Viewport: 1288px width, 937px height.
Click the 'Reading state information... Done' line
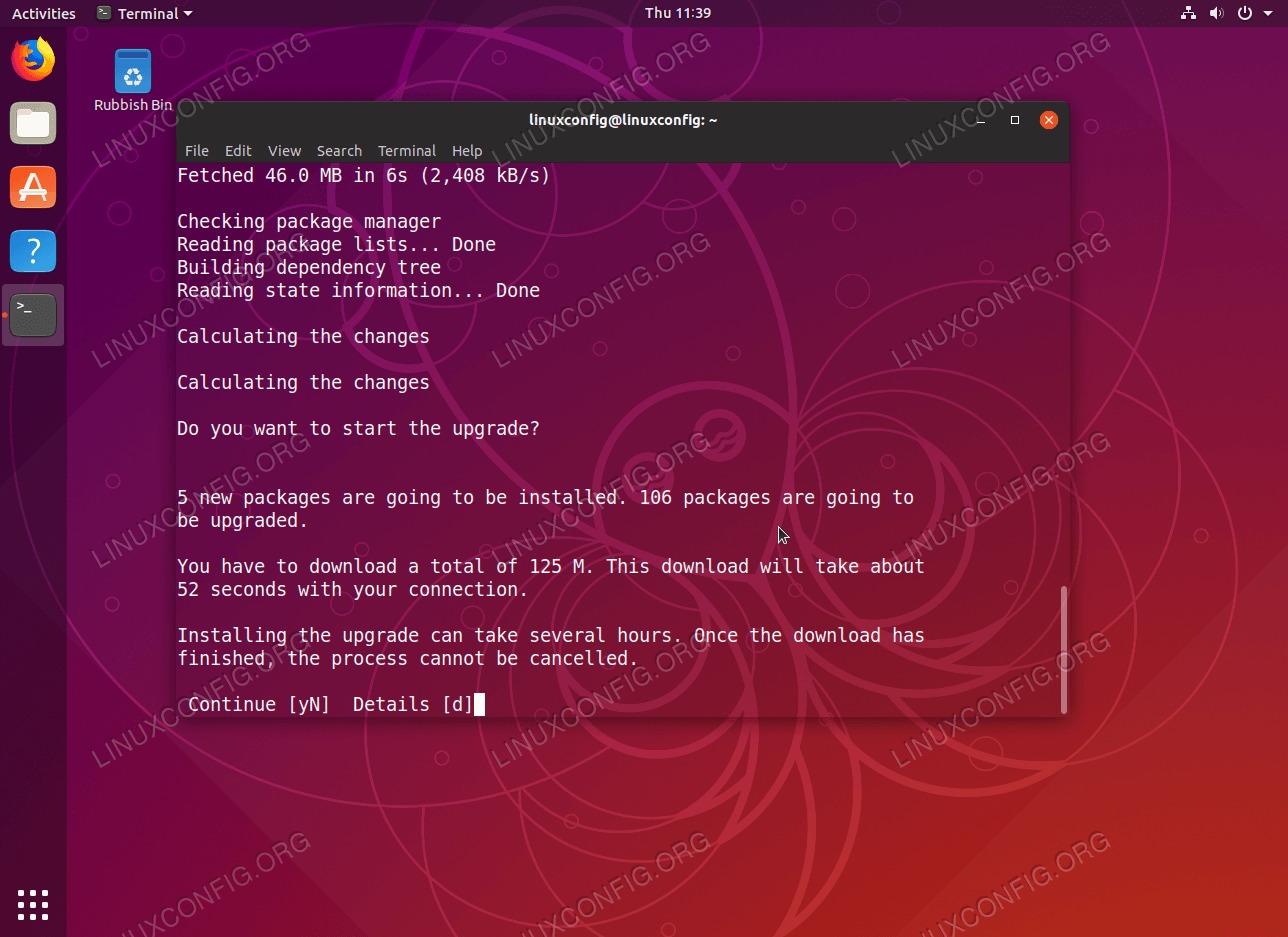(x=358, y=290)
